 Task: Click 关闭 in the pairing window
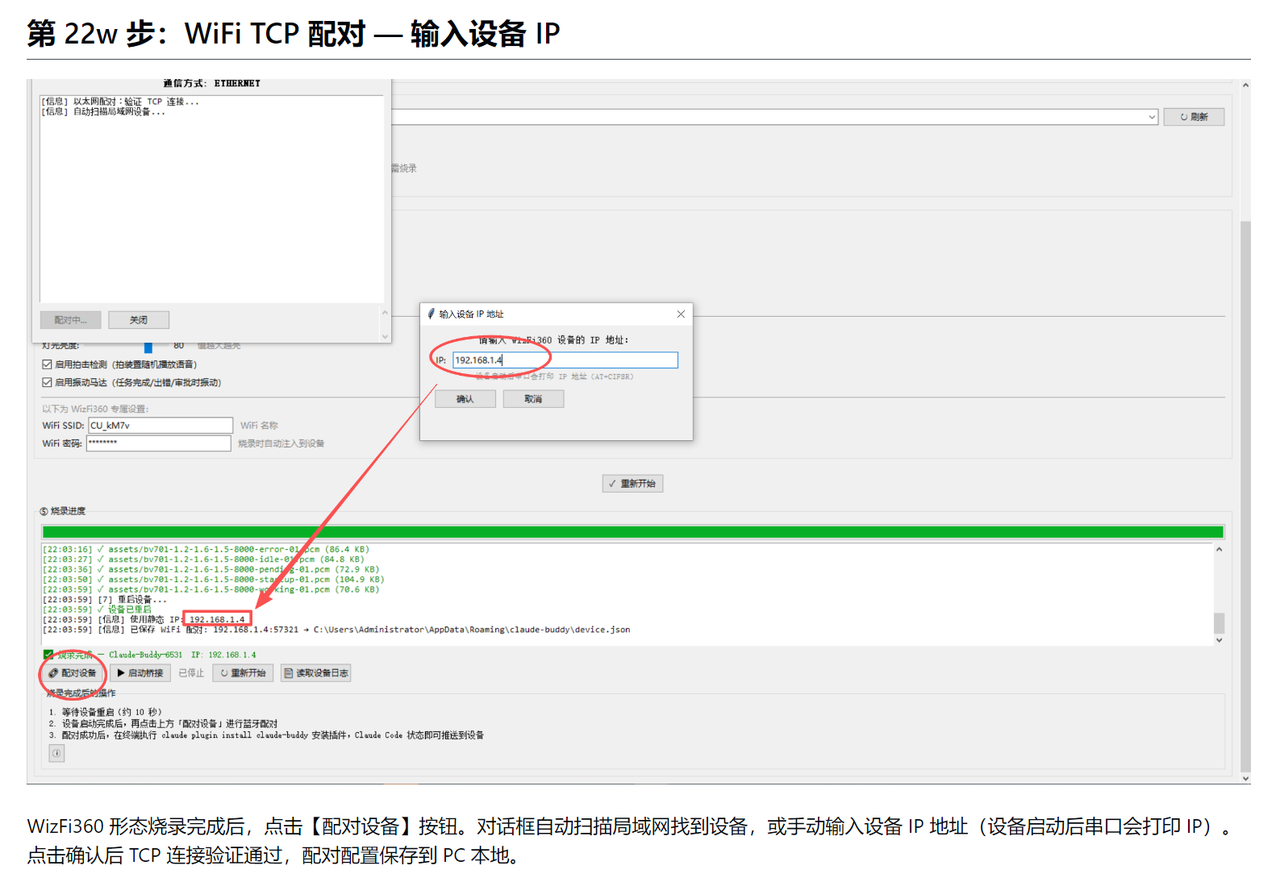pos(138,320)
